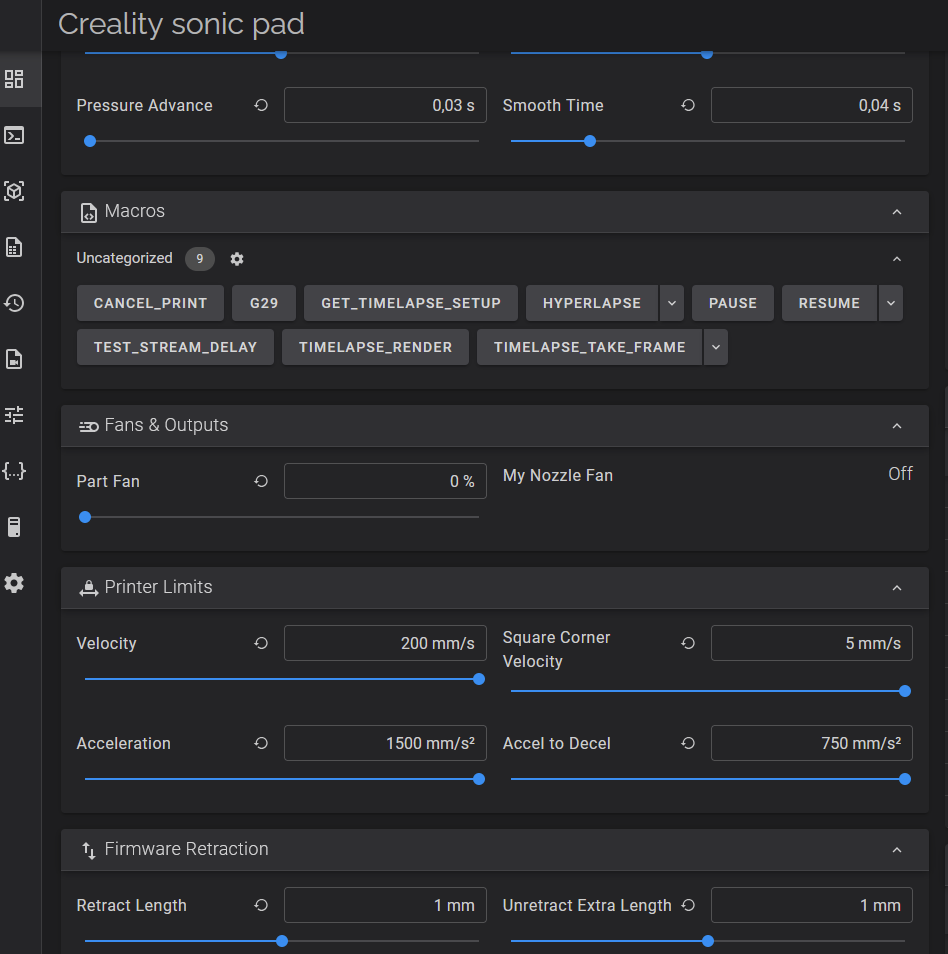Open the Console page from sidebar
The height and width of the screenshot is (954, 948).
point(14,135)
